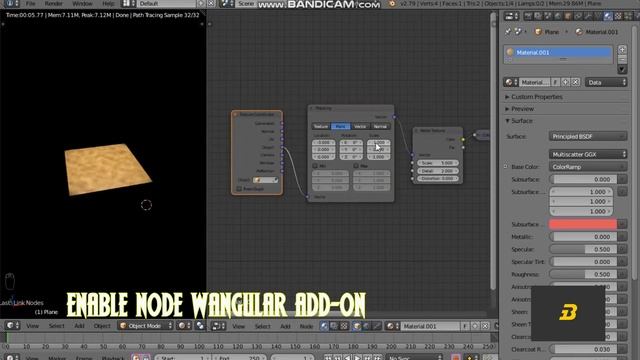Open Render Layers properties tab

click(538, 16)
